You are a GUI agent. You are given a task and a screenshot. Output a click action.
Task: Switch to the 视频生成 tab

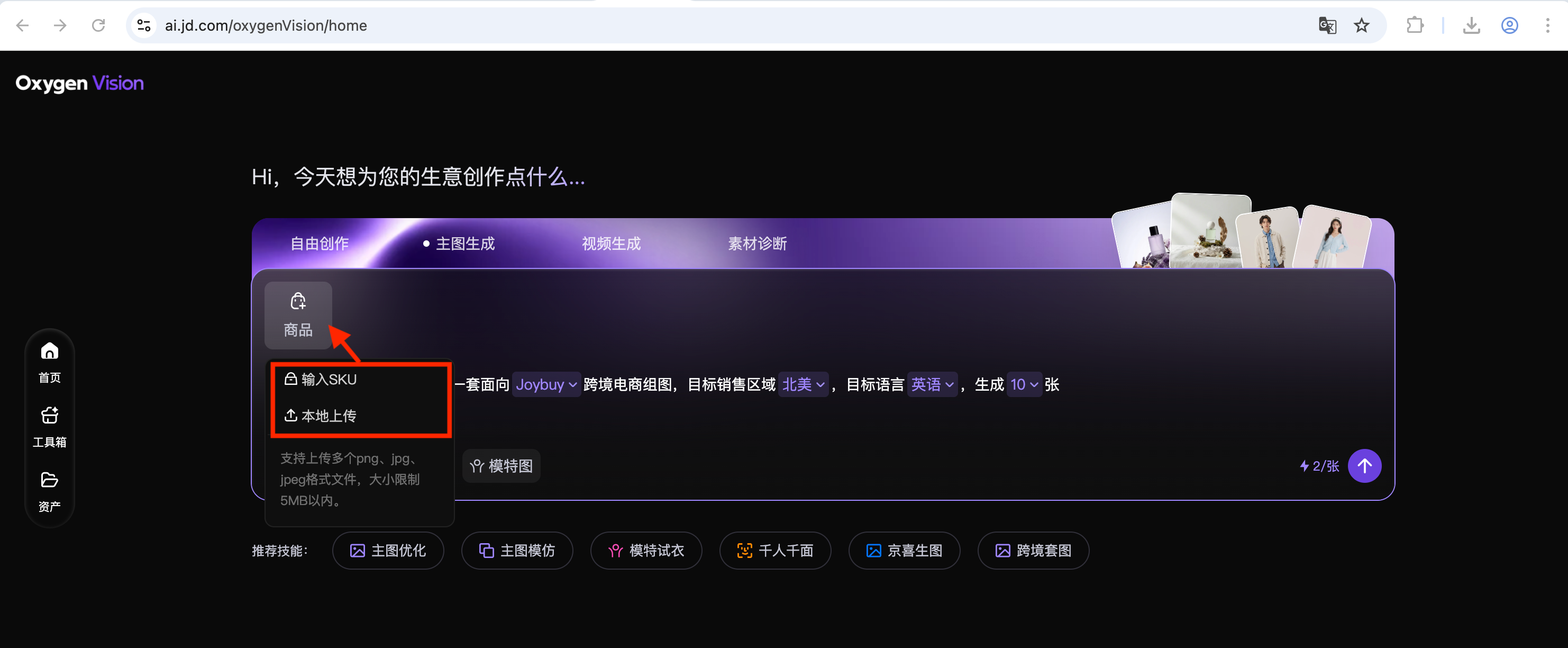click(611, 244)
